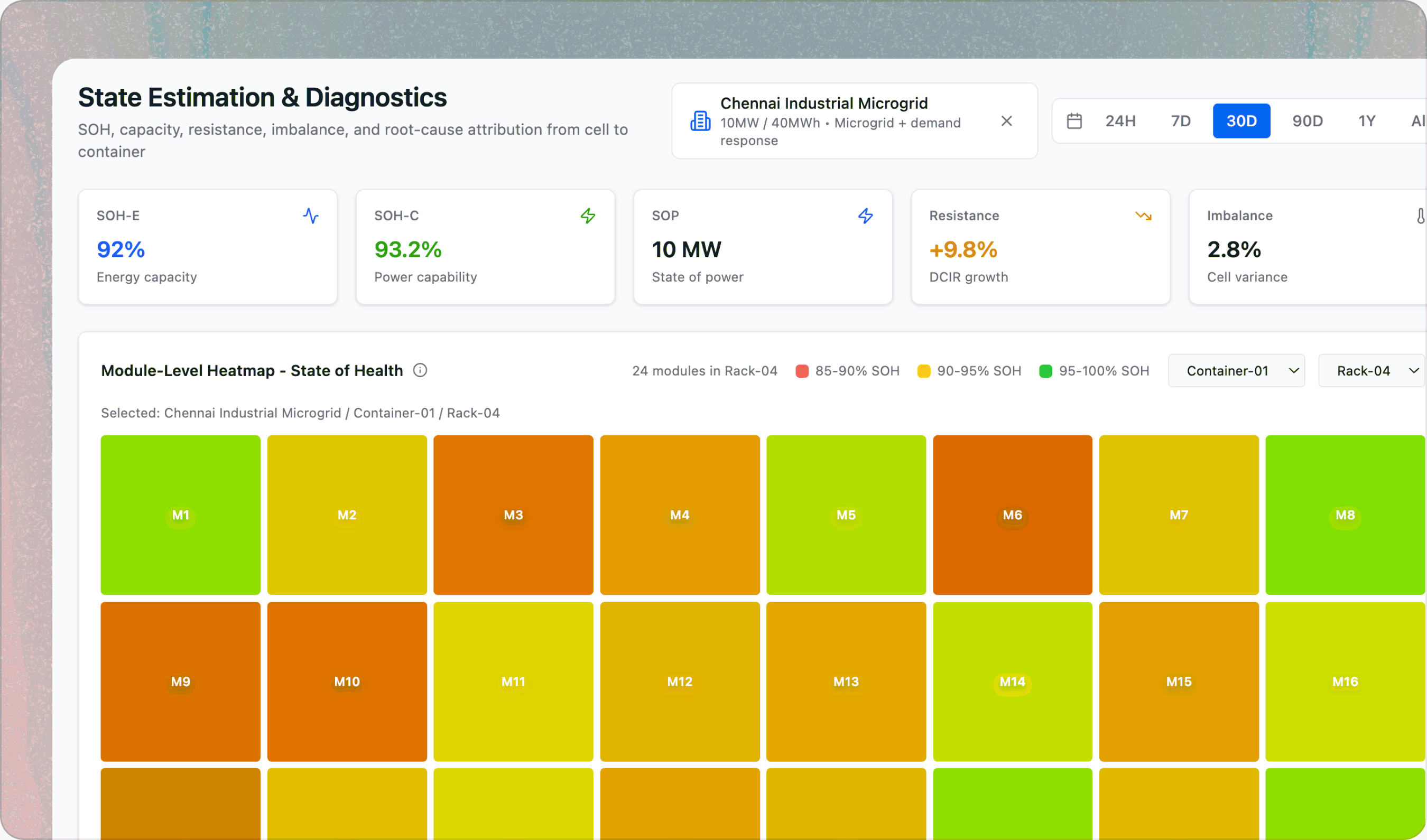The height and width of the screenshot is (840, 1427).
Task: Select the 90D time range
Action: pyautogui.click(x=1308, y=120)
